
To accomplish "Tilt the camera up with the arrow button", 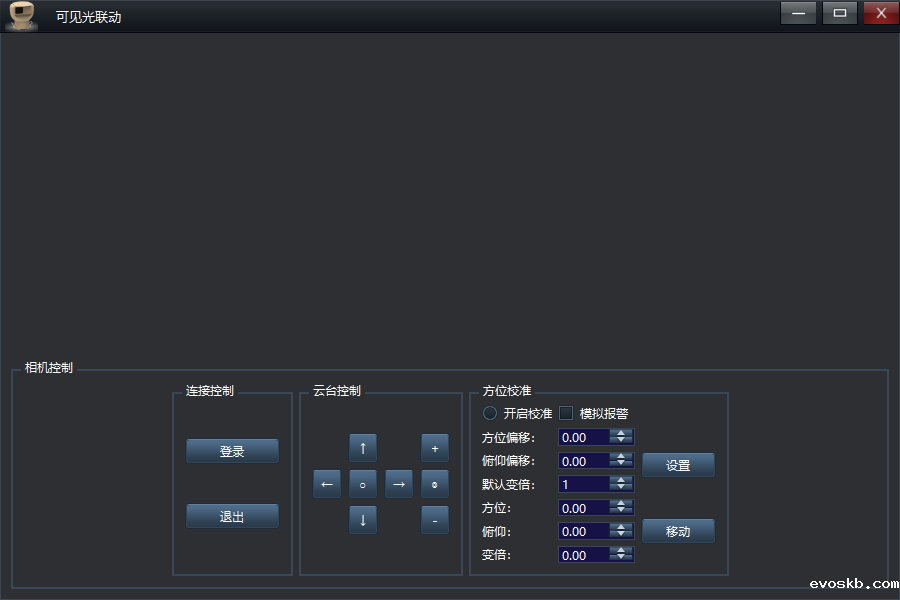I will tap(362, 448).
